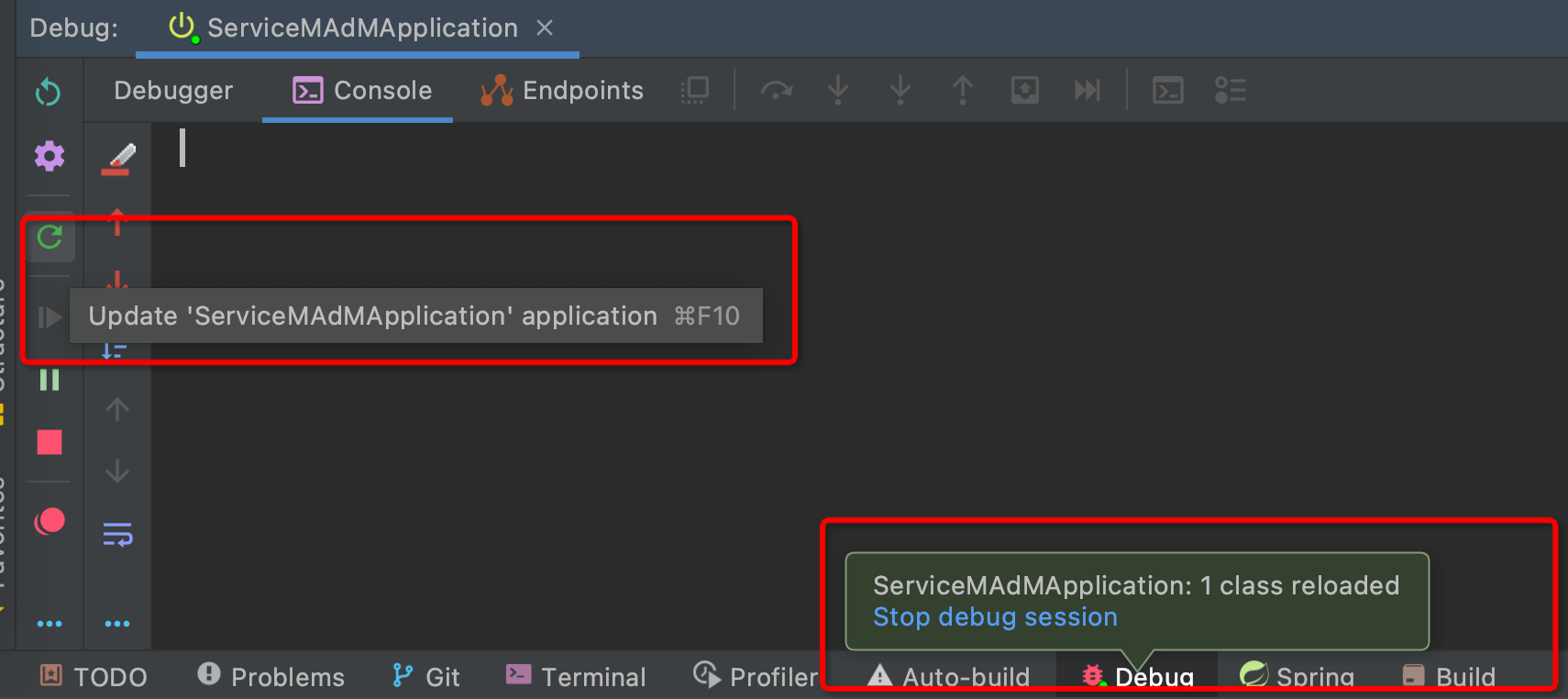Switch to the Debugger tab
Screen dimensions: 1568x699
click(173, 90)
